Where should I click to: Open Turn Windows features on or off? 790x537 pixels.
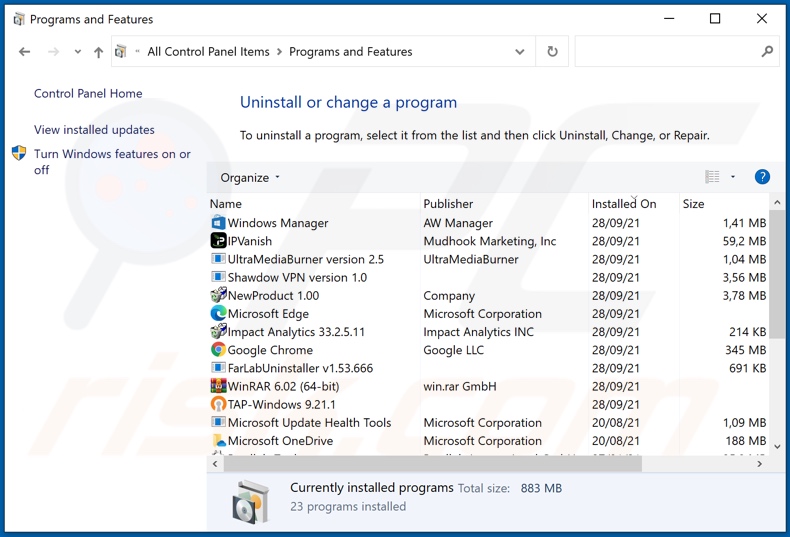(112, 162)
